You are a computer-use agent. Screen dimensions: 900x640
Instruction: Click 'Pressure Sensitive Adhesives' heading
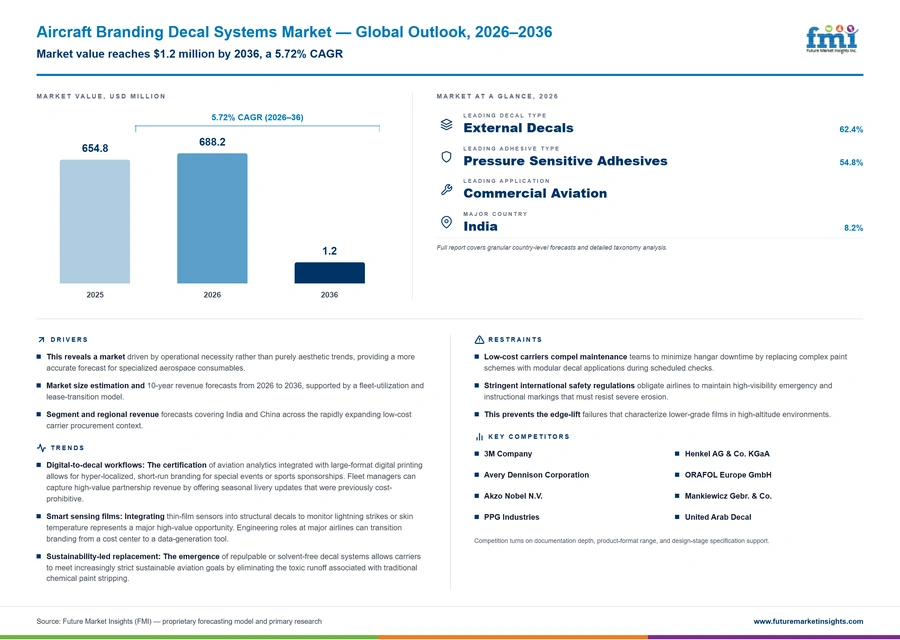click(565, 161)
